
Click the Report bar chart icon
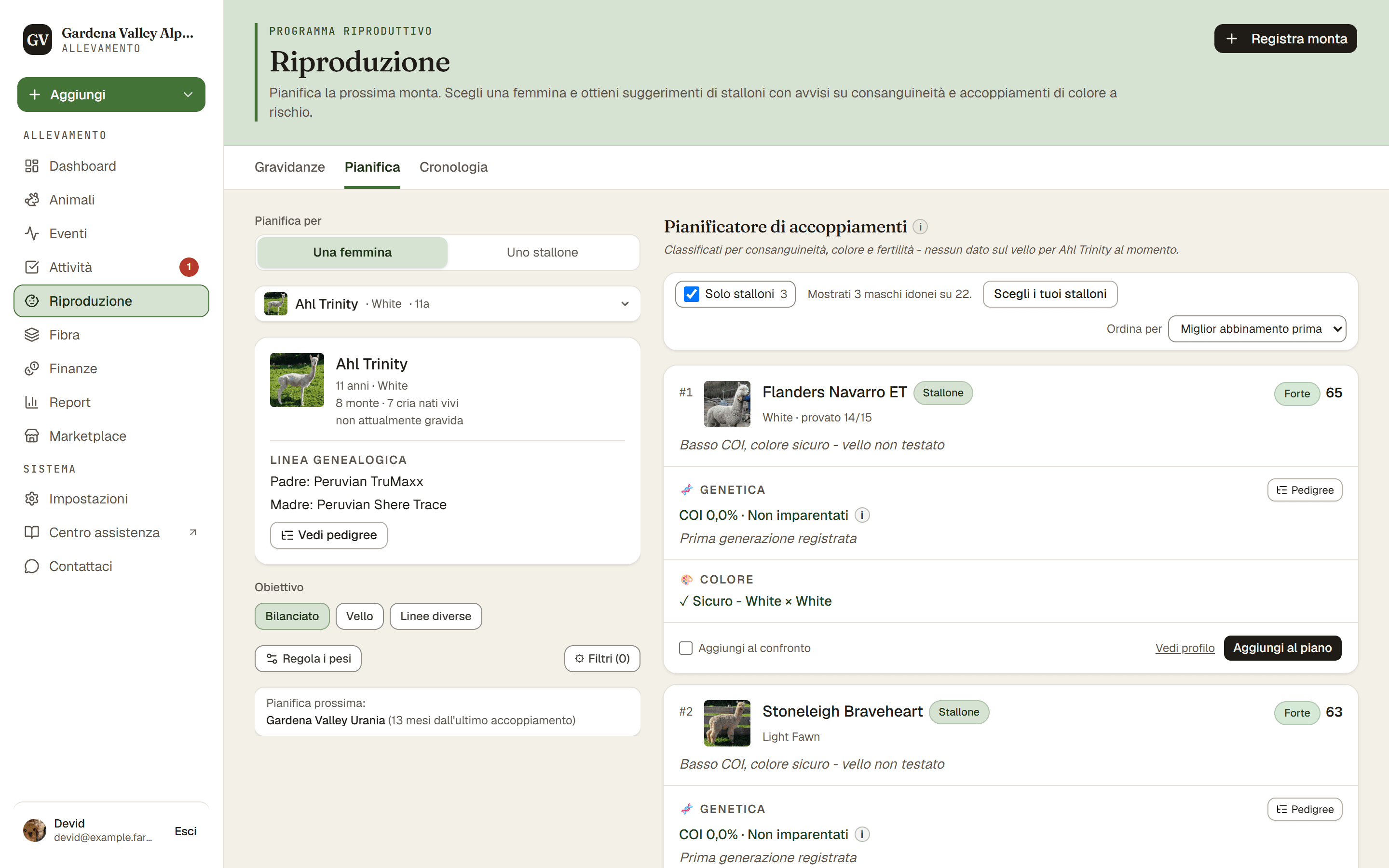[31, 403]
